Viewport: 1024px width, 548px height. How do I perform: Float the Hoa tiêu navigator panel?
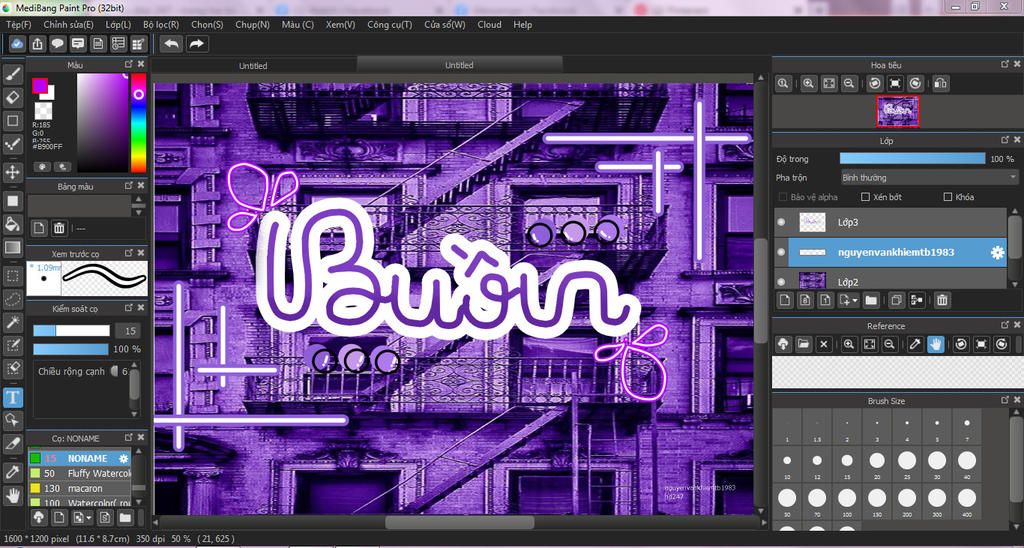click(x=1005, y=64)
